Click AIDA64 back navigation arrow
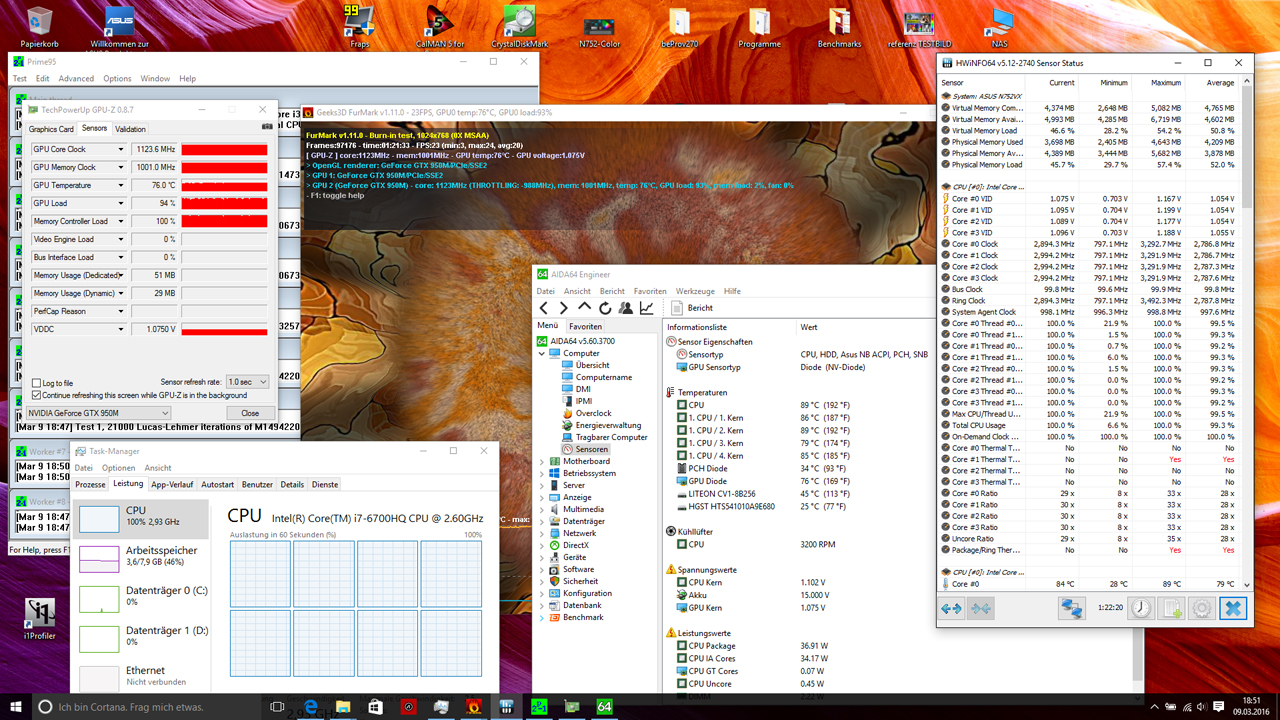1280x720 pixels. click(x=544, y=308)
